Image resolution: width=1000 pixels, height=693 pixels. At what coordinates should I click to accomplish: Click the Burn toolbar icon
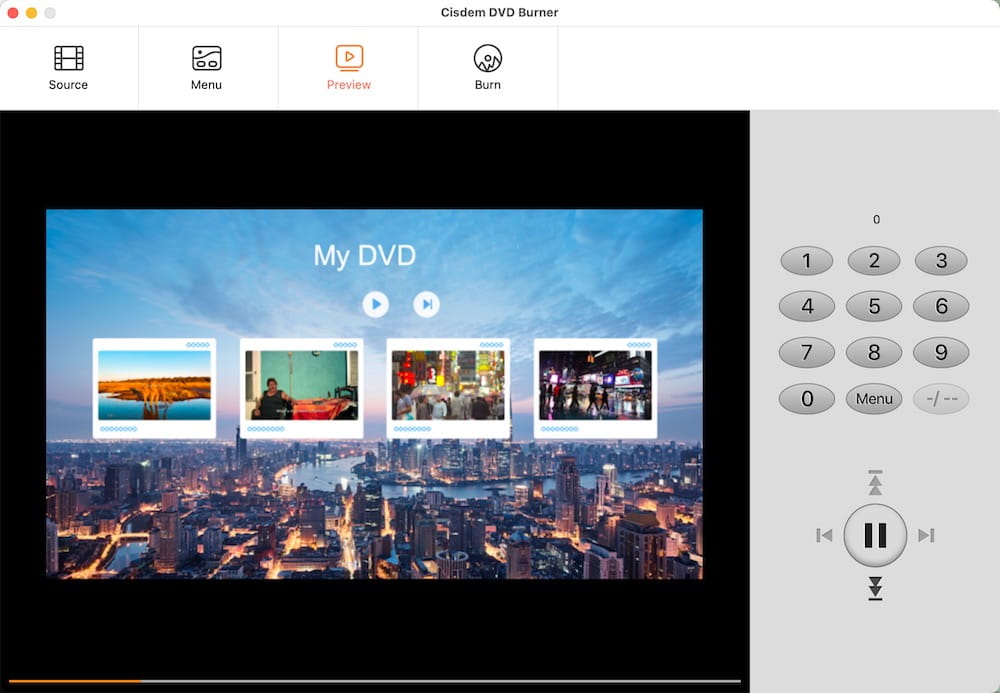(487, 65)
